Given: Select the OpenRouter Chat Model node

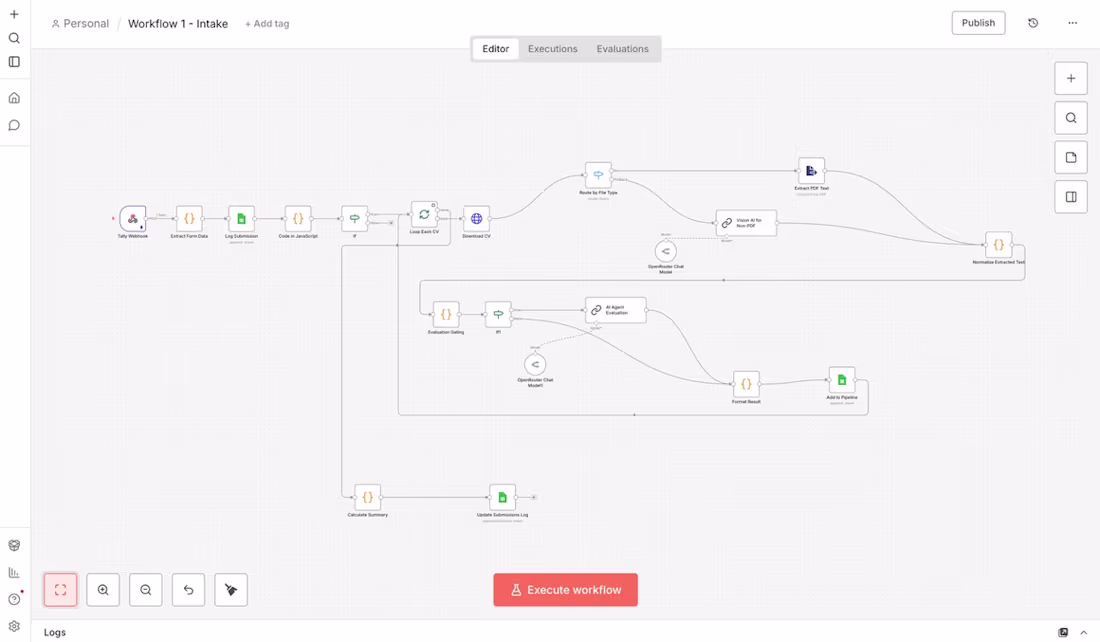Looking at the screenshot, I should (665, 252).
